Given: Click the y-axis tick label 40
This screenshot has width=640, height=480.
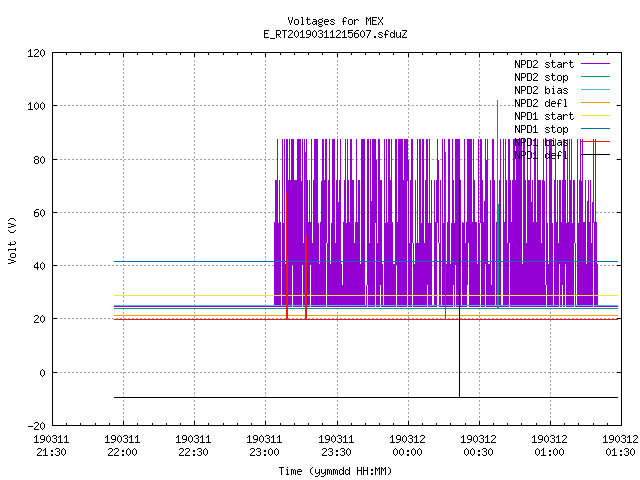Looking at the screenshot, I should [x=39, y=266].
